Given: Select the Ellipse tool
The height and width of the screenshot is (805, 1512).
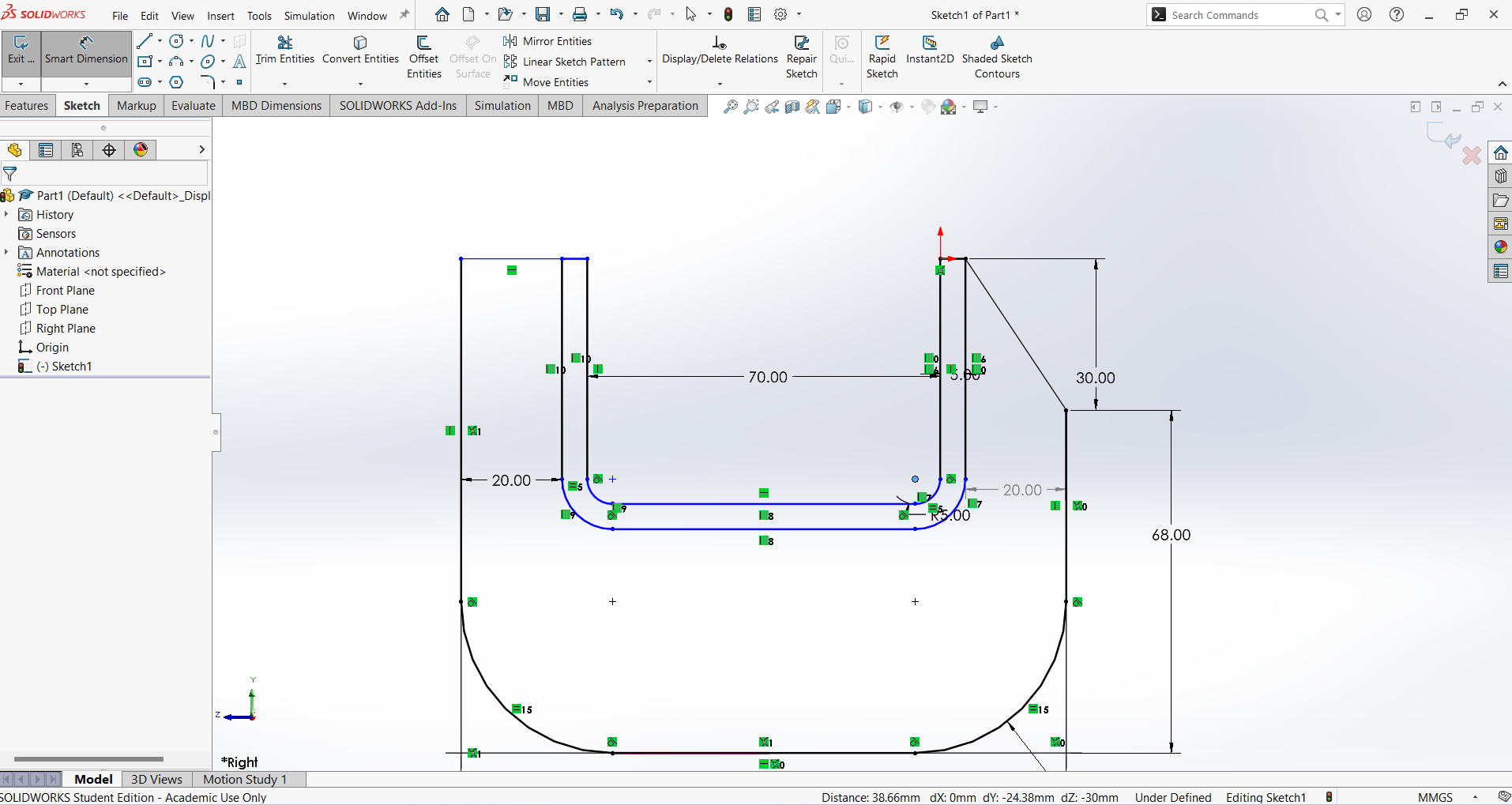Looking at the screenshot, I should coord(208,62).
